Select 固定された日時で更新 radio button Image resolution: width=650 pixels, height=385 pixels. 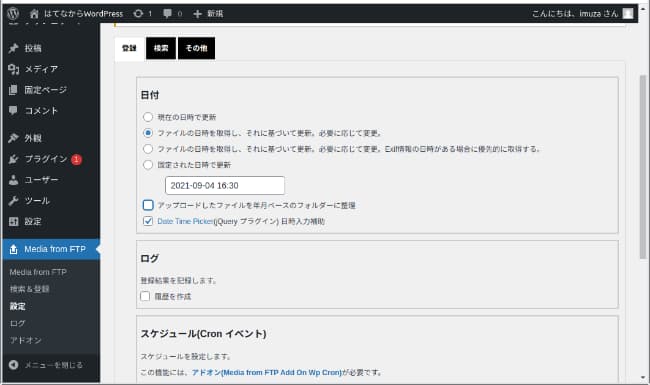tap(148, 165)
